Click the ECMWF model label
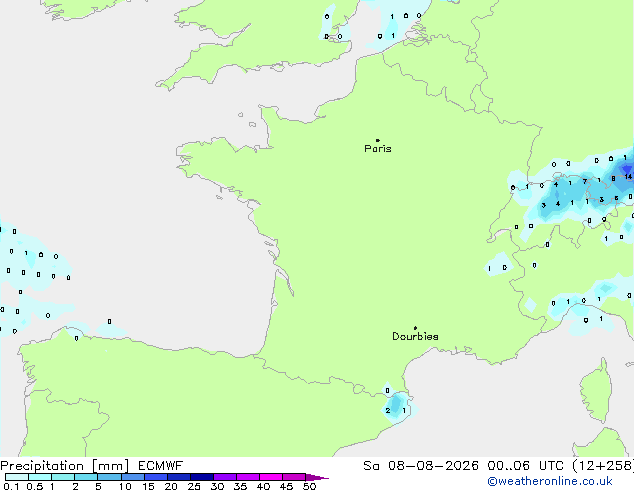Image resolution: width=634 pixels, height=490 pixels. coord(161,466)
